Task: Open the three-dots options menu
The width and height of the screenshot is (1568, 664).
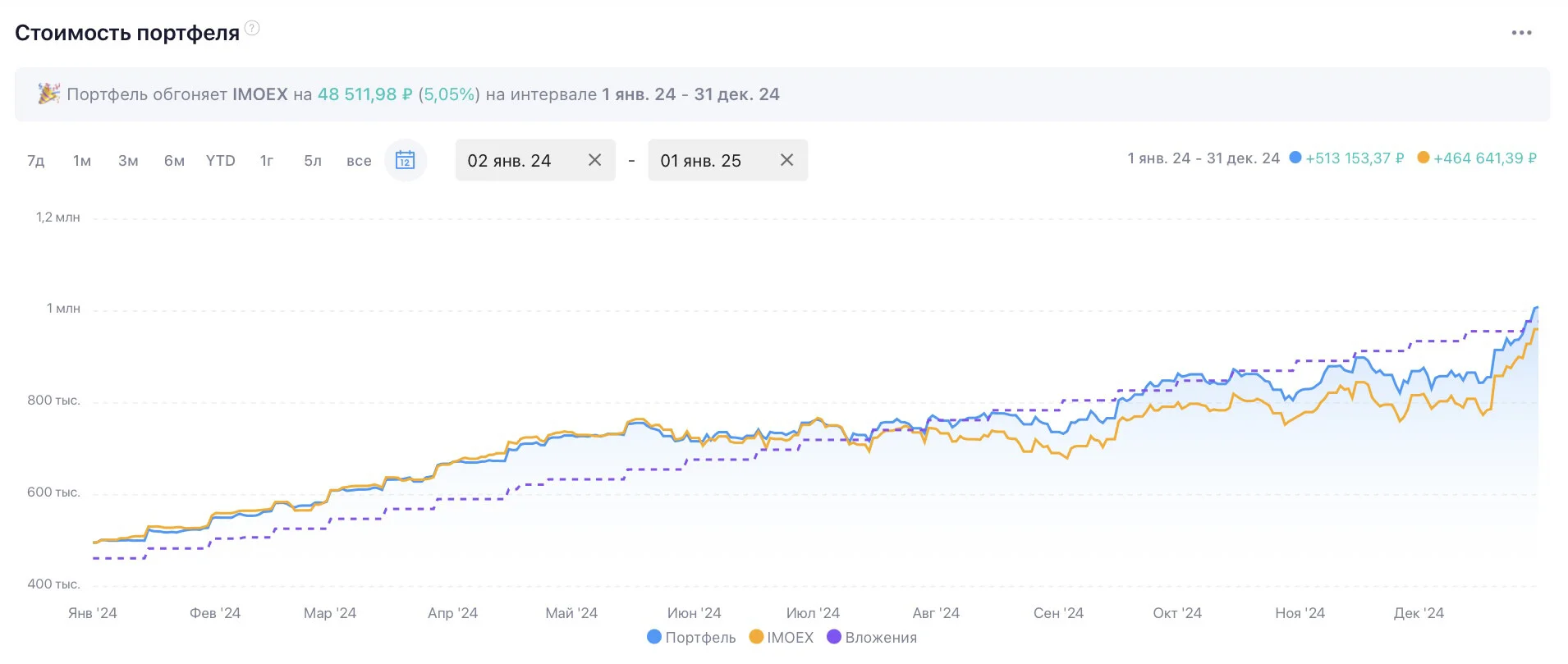Action: tap(1521, 33)
